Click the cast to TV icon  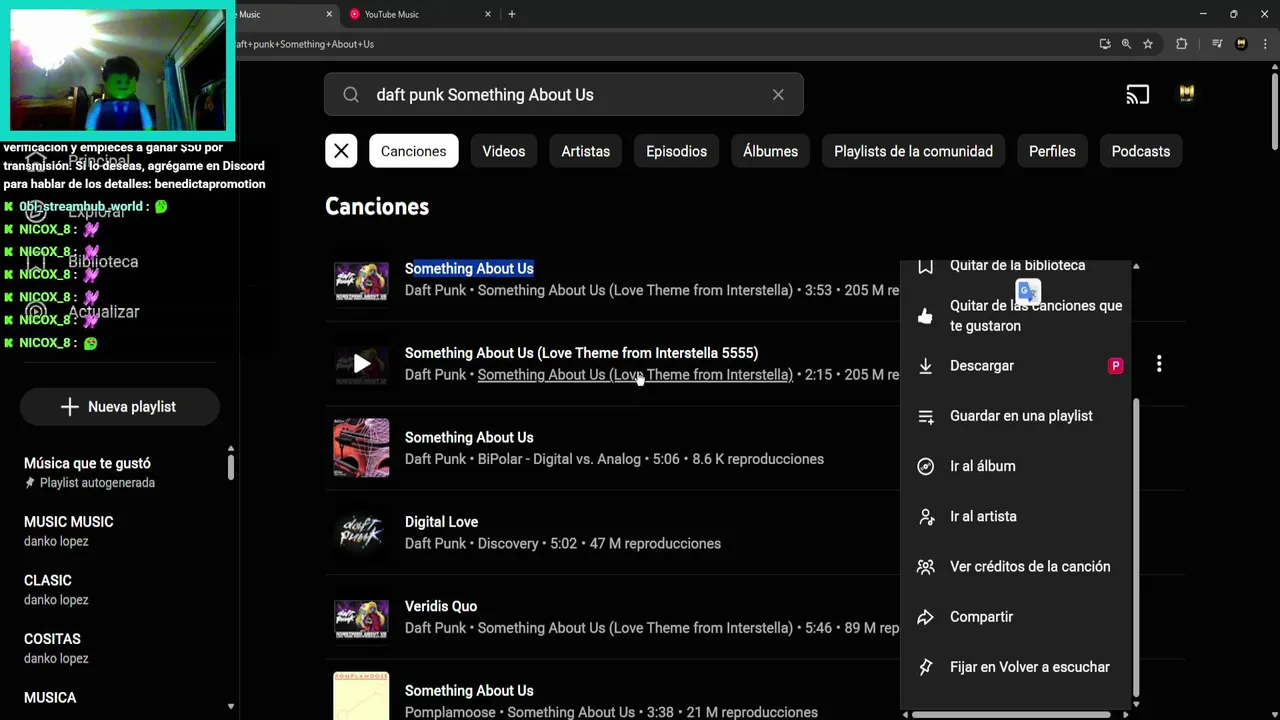[x=1137, y=95]
